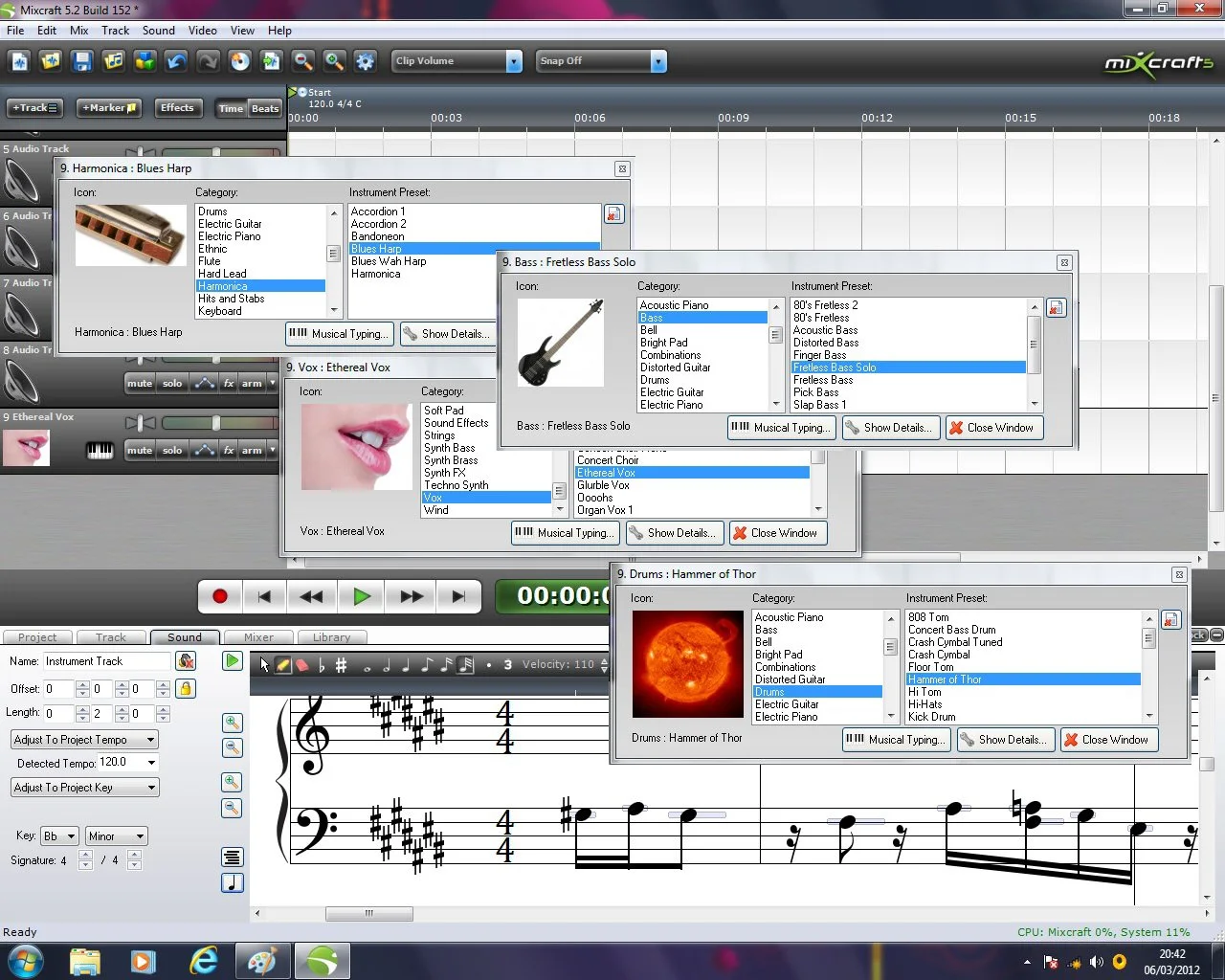
Task: Open the Mix menu
Action: 79,31
